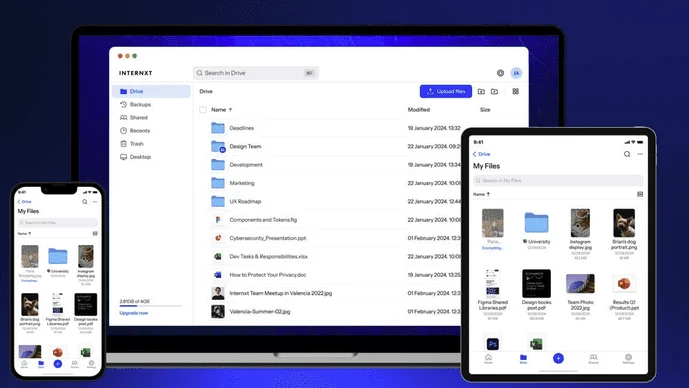Sort by the Name column header on laptop
This screenshot has width=689, height=388.
coord(221,110)
